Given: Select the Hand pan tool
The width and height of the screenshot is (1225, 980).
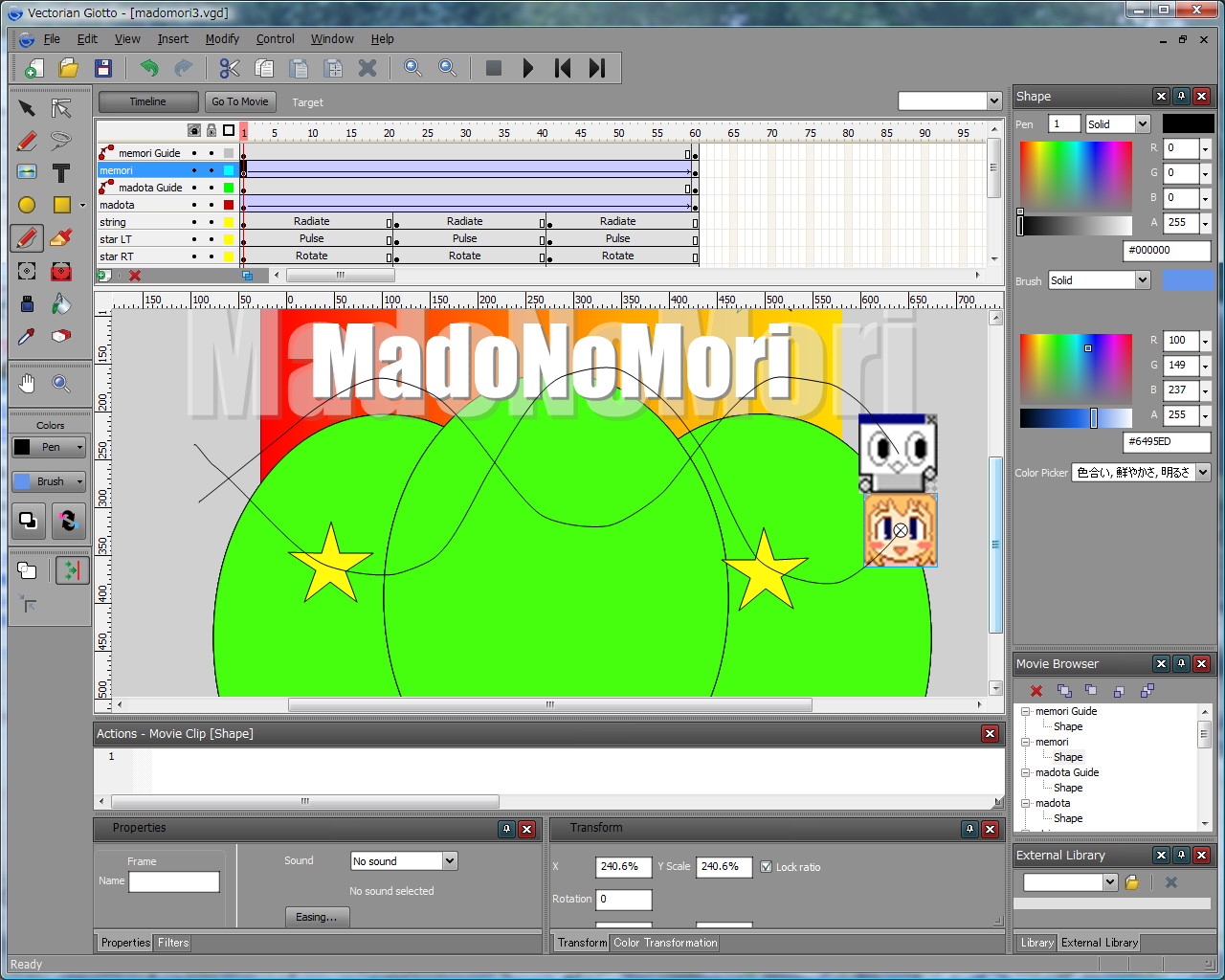Looking at the screenshot, I should [x=28, y=384].
